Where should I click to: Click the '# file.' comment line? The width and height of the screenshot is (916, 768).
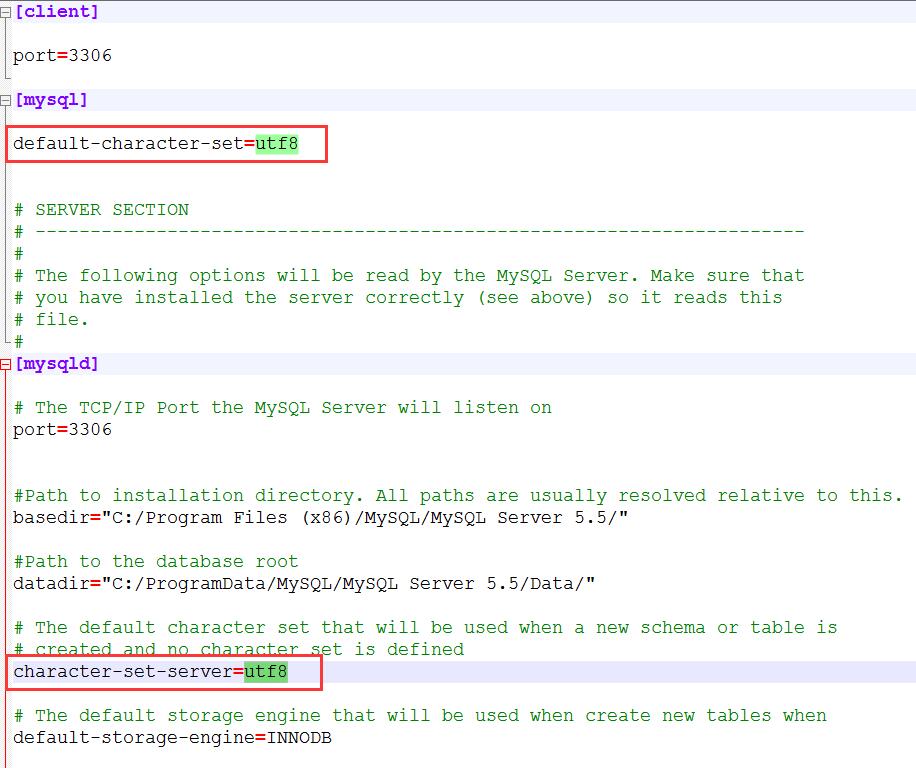51,320
